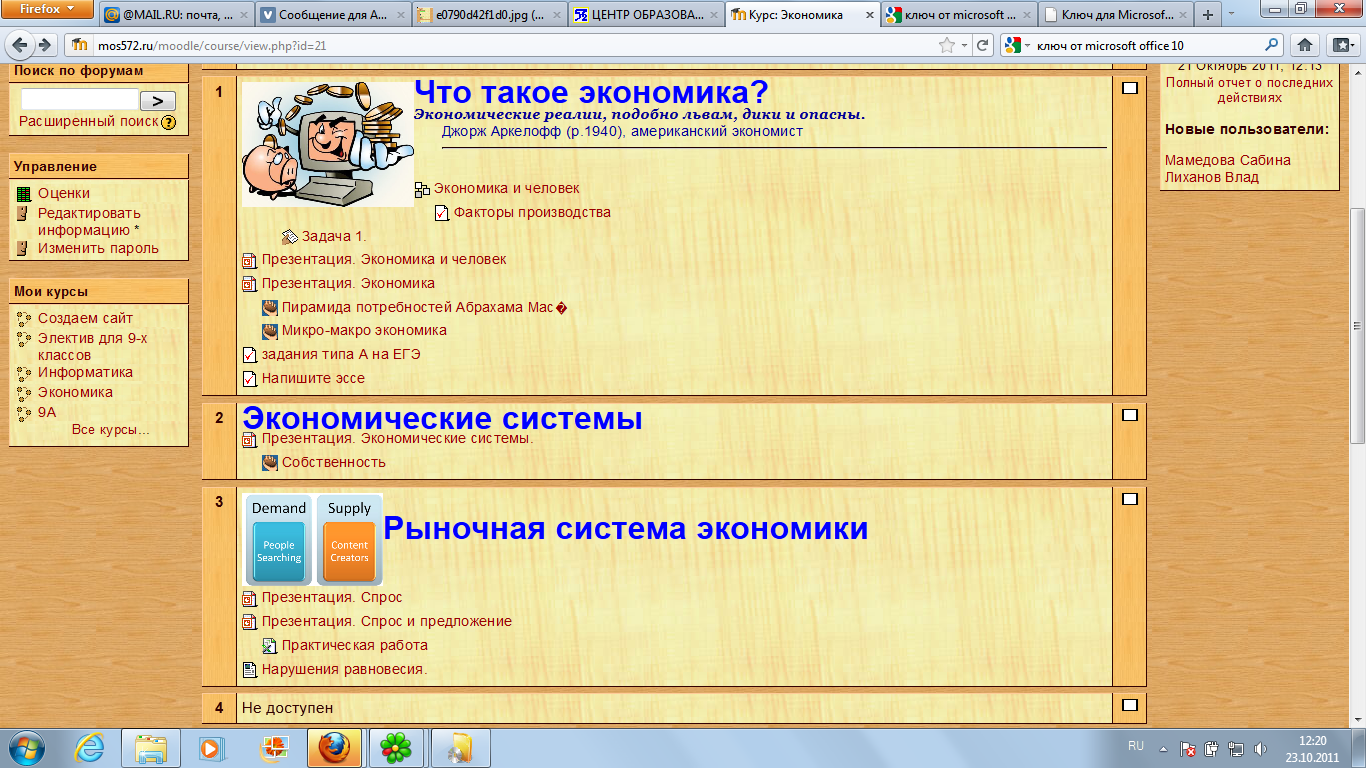Screen dimensions: 1366x768
Task: Expand the address bar history dropdown arrow
Action: [x=964, y=45]
